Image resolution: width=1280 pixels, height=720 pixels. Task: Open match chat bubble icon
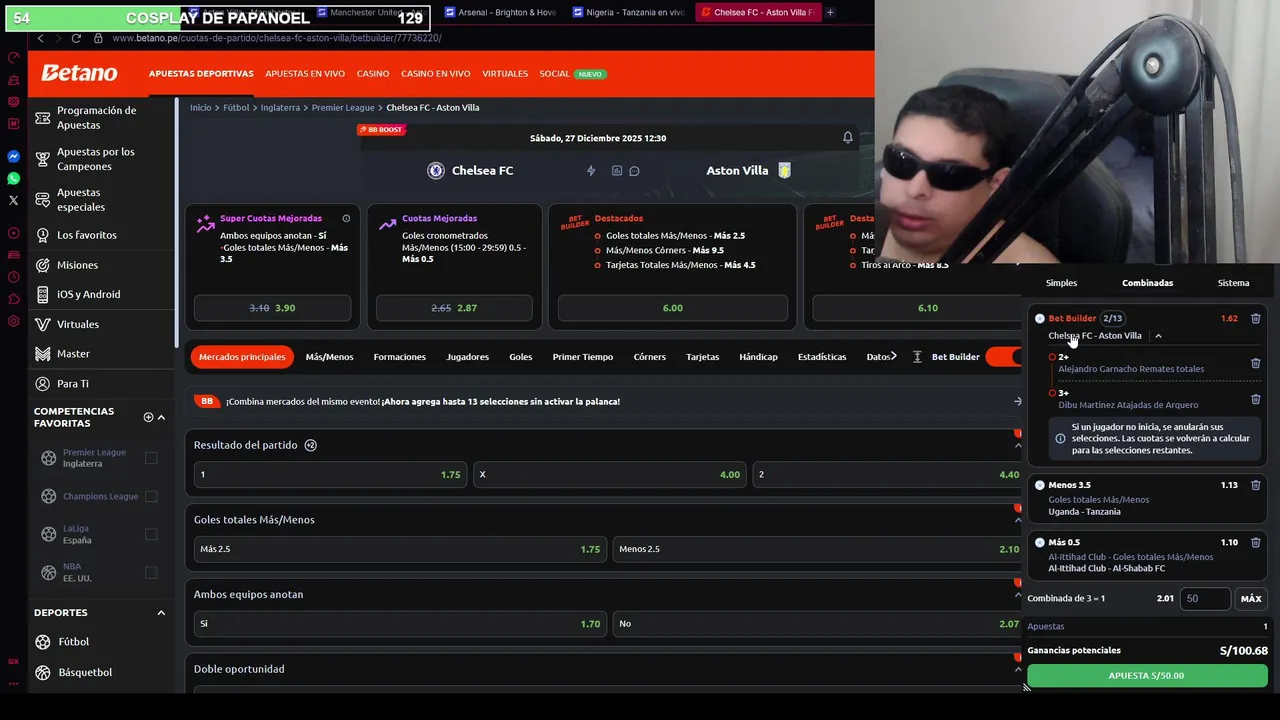pyautogui.click(x=634, y=171)
